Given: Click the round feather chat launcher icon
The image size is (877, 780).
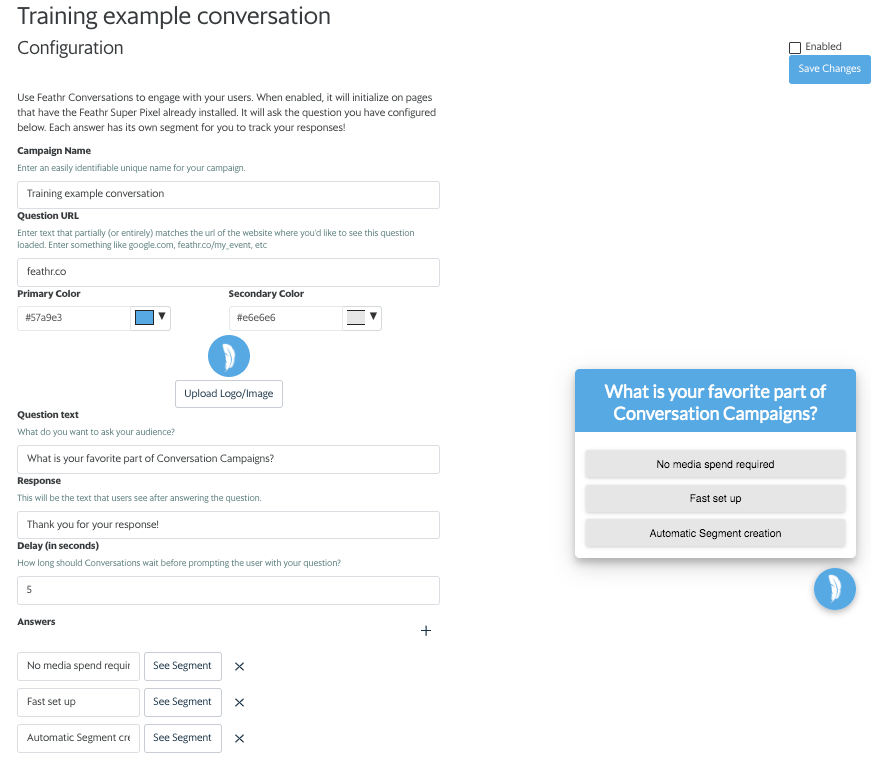Looking at the screenshot, I should [834, 589].
